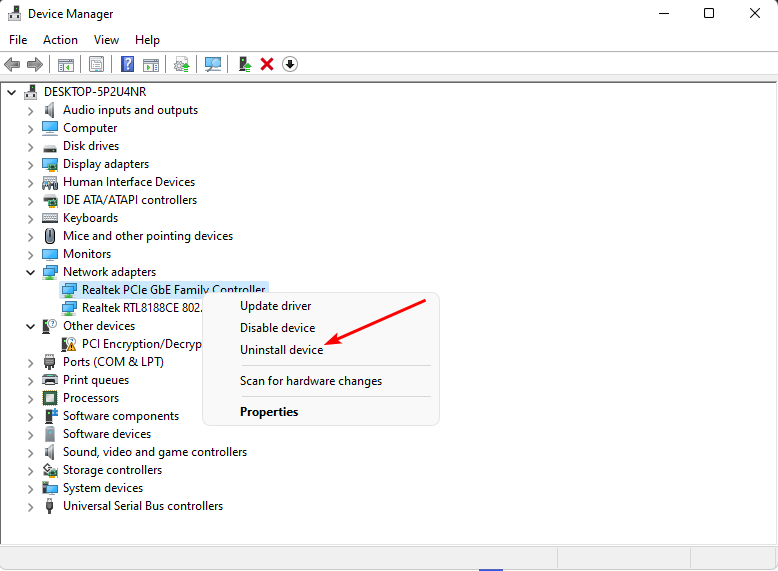Expand the Display adapters chevron
The image size is (778, 571).
[30, 165]
